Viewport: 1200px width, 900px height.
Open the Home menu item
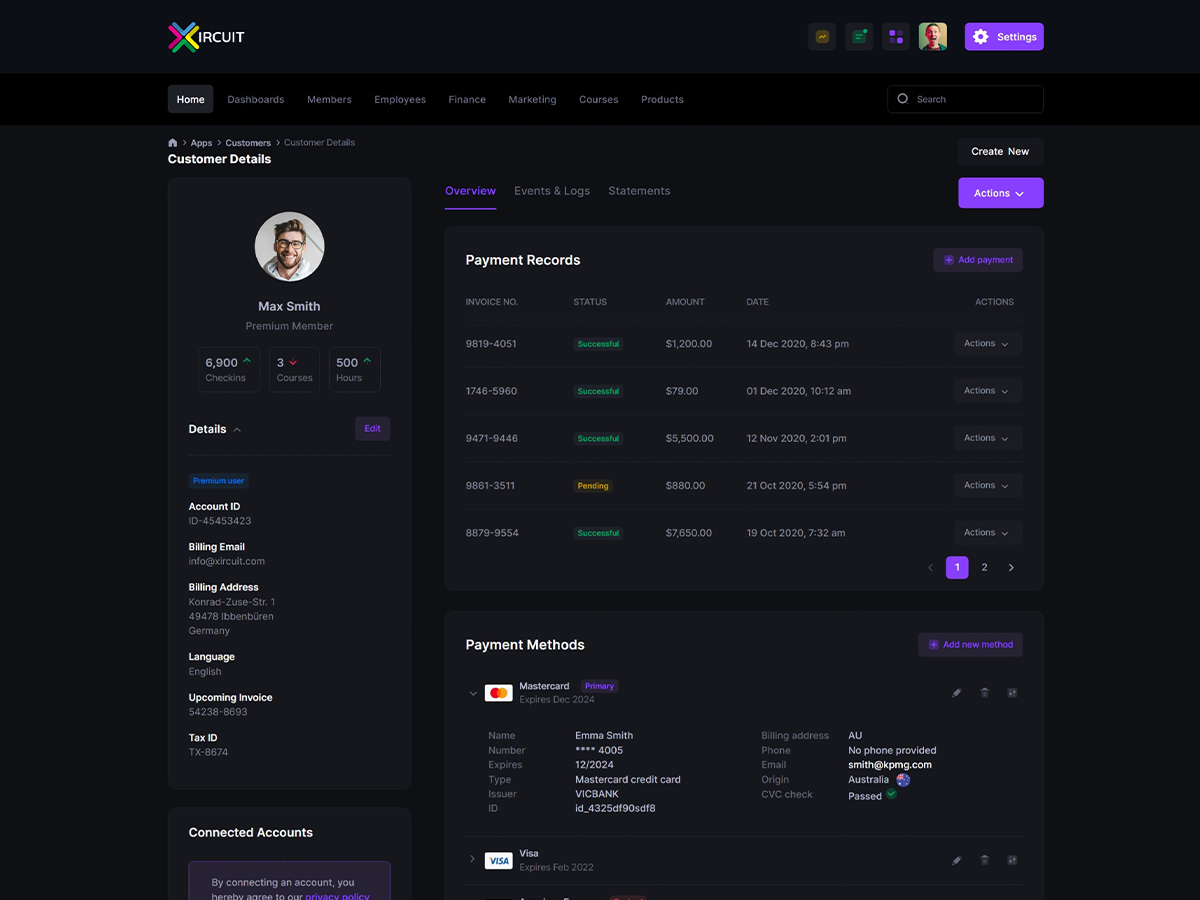[191, 99]
